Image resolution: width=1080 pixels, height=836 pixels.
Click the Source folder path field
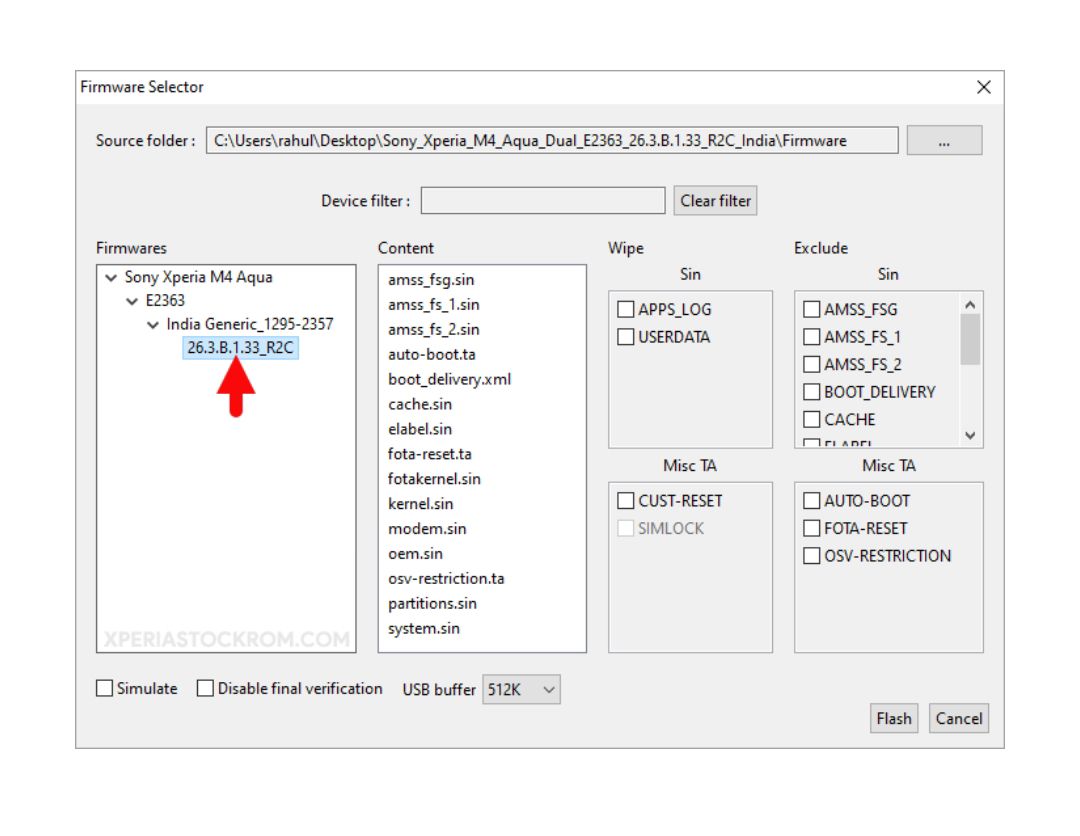pos(552,140)
